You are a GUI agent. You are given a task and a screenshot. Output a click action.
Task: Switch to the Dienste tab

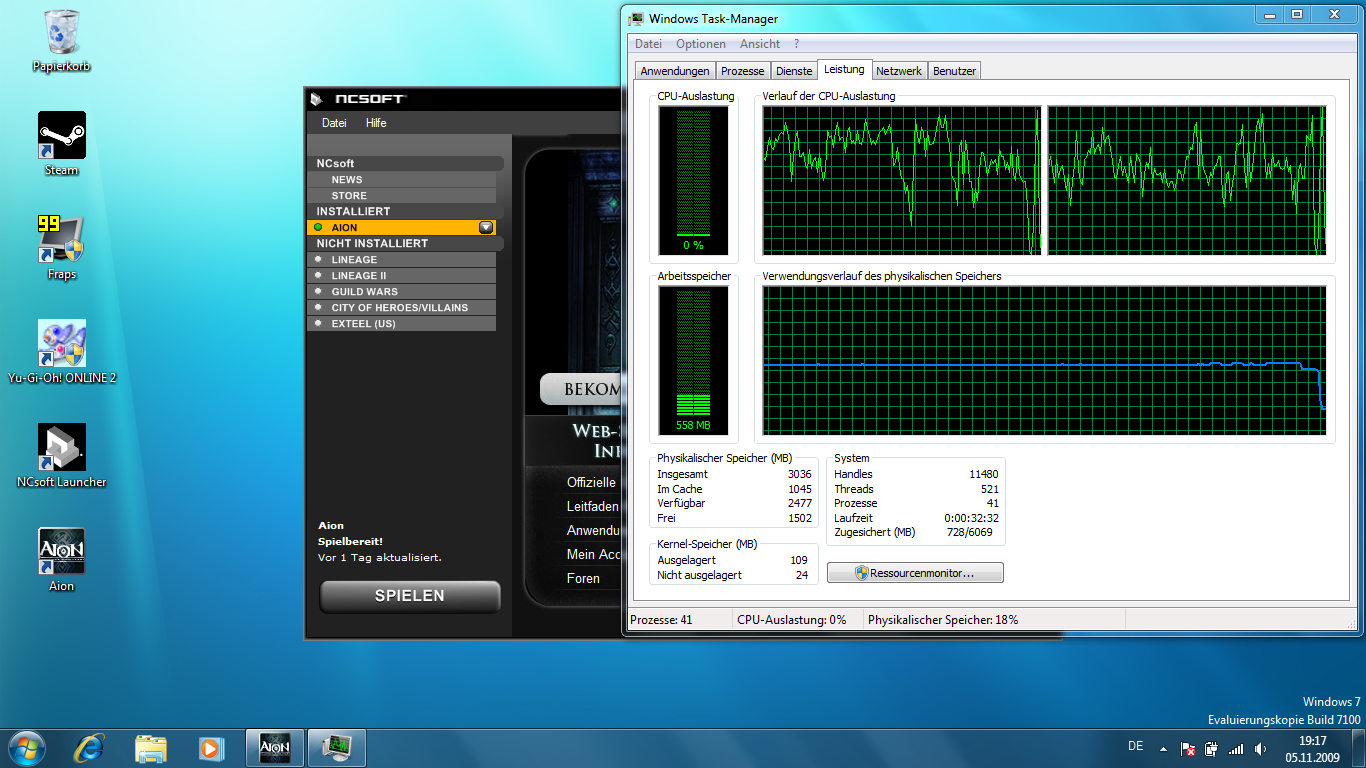tap(794, 71)
